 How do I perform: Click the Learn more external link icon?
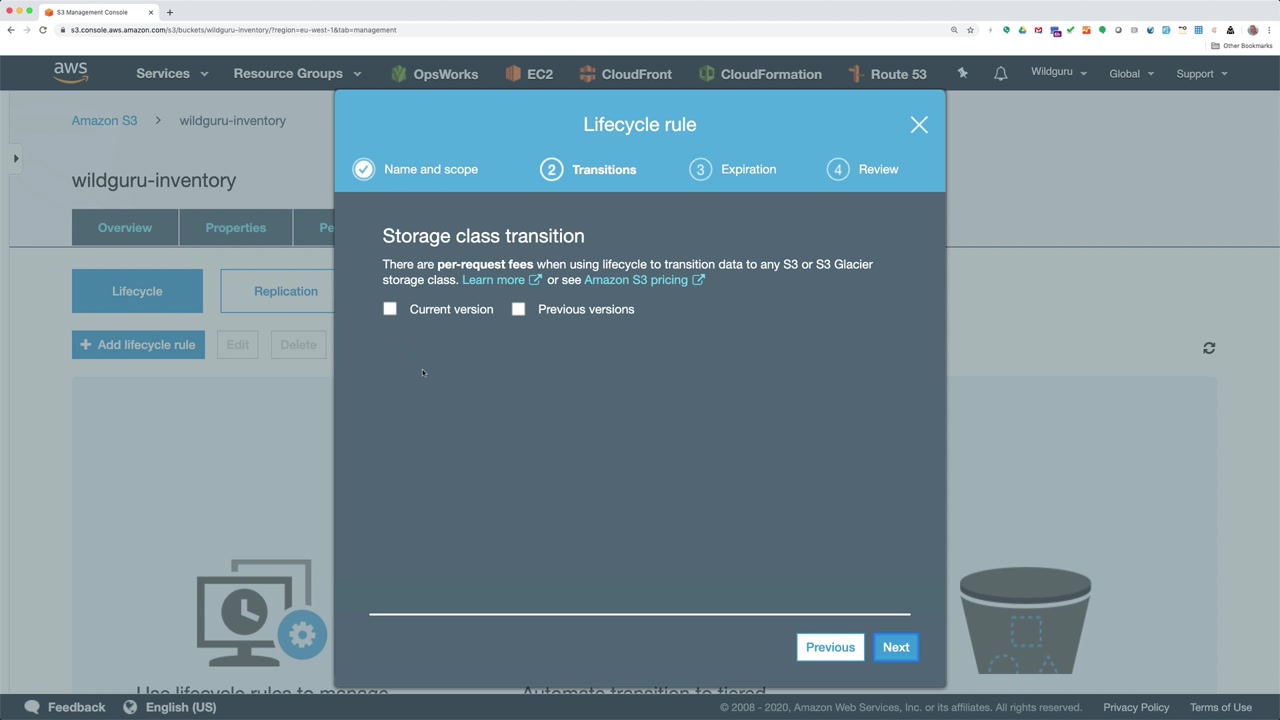tap(535, 280)
